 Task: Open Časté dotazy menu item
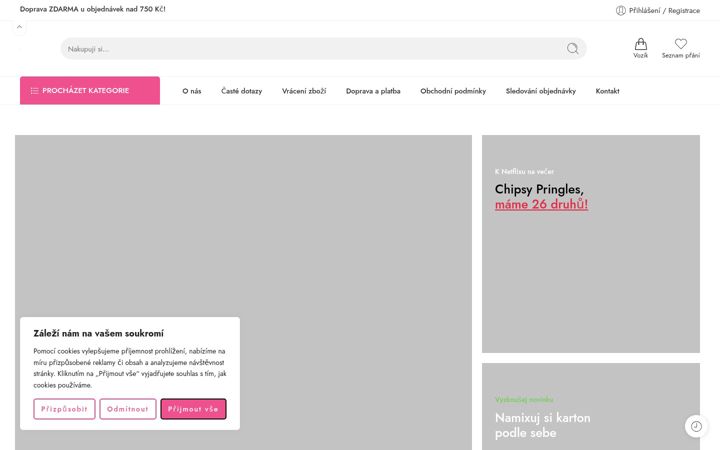(242, 91)
